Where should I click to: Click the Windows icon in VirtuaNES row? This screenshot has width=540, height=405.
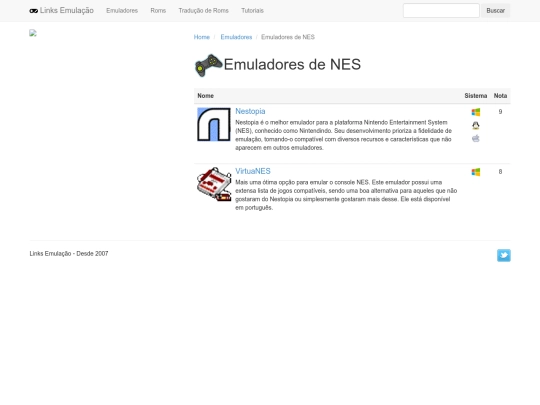pyautogui.click(x=476, y=172)
